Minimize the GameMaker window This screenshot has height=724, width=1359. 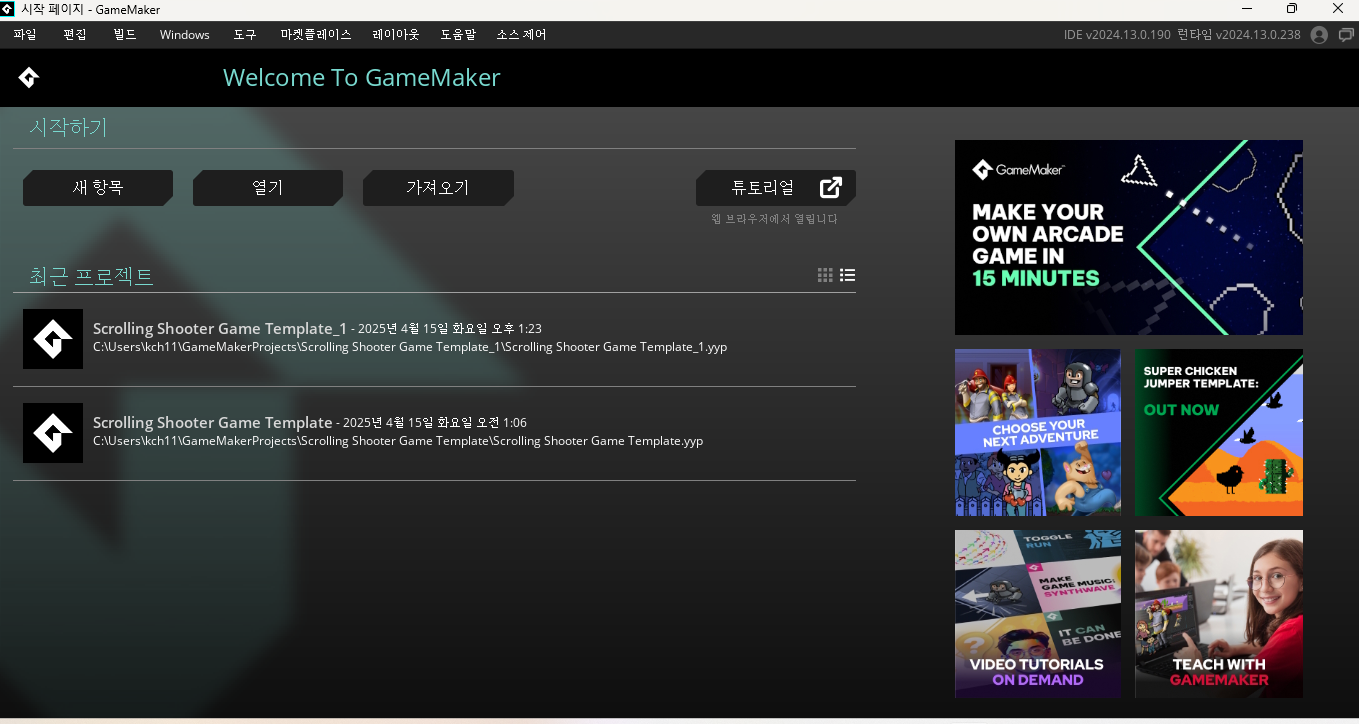pyautogui.click(x=1245, y=9)
